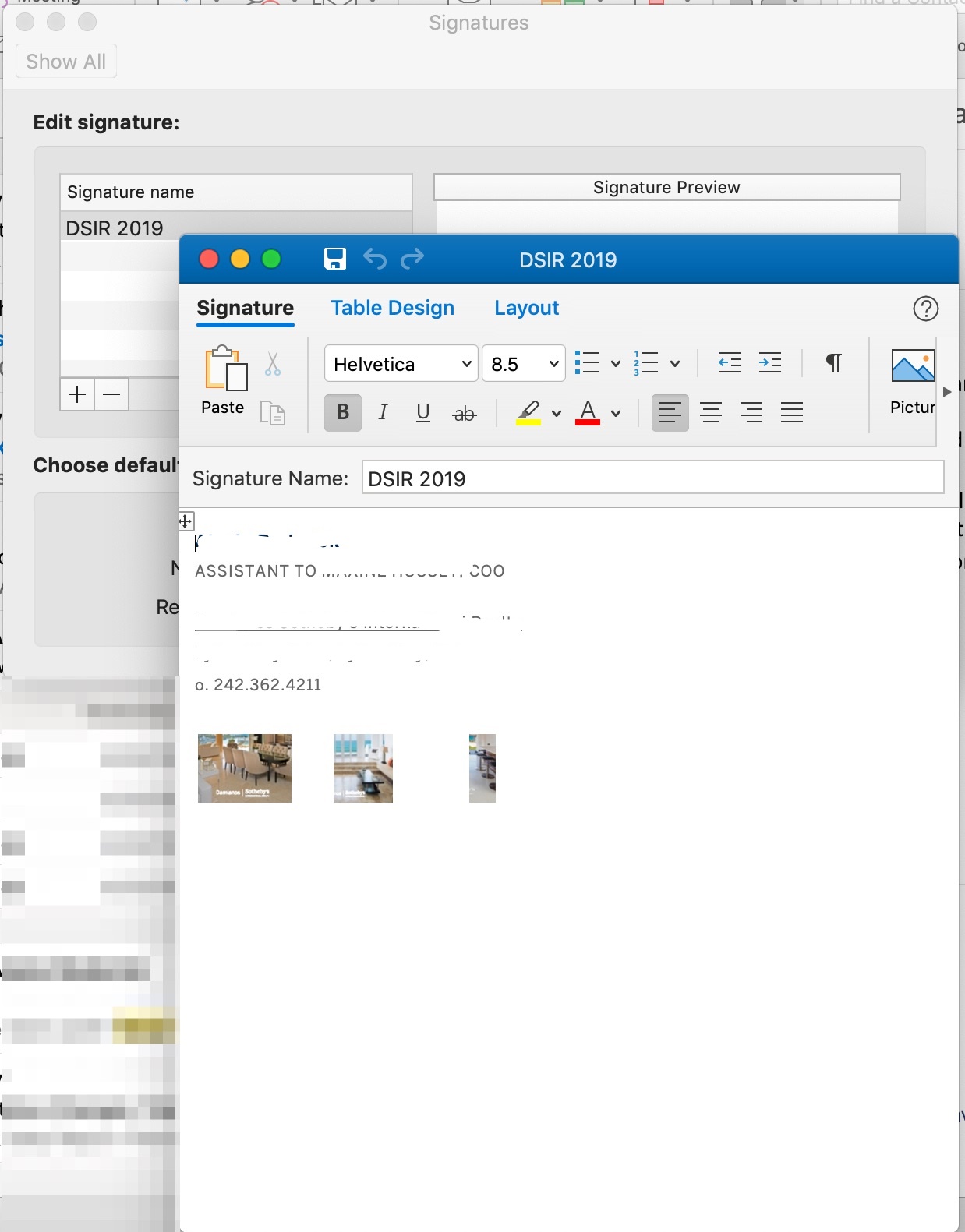The height and width of the screenshot is (1232, 965).
Task: Switch to the Layout tab
Action: coord(527,309)
